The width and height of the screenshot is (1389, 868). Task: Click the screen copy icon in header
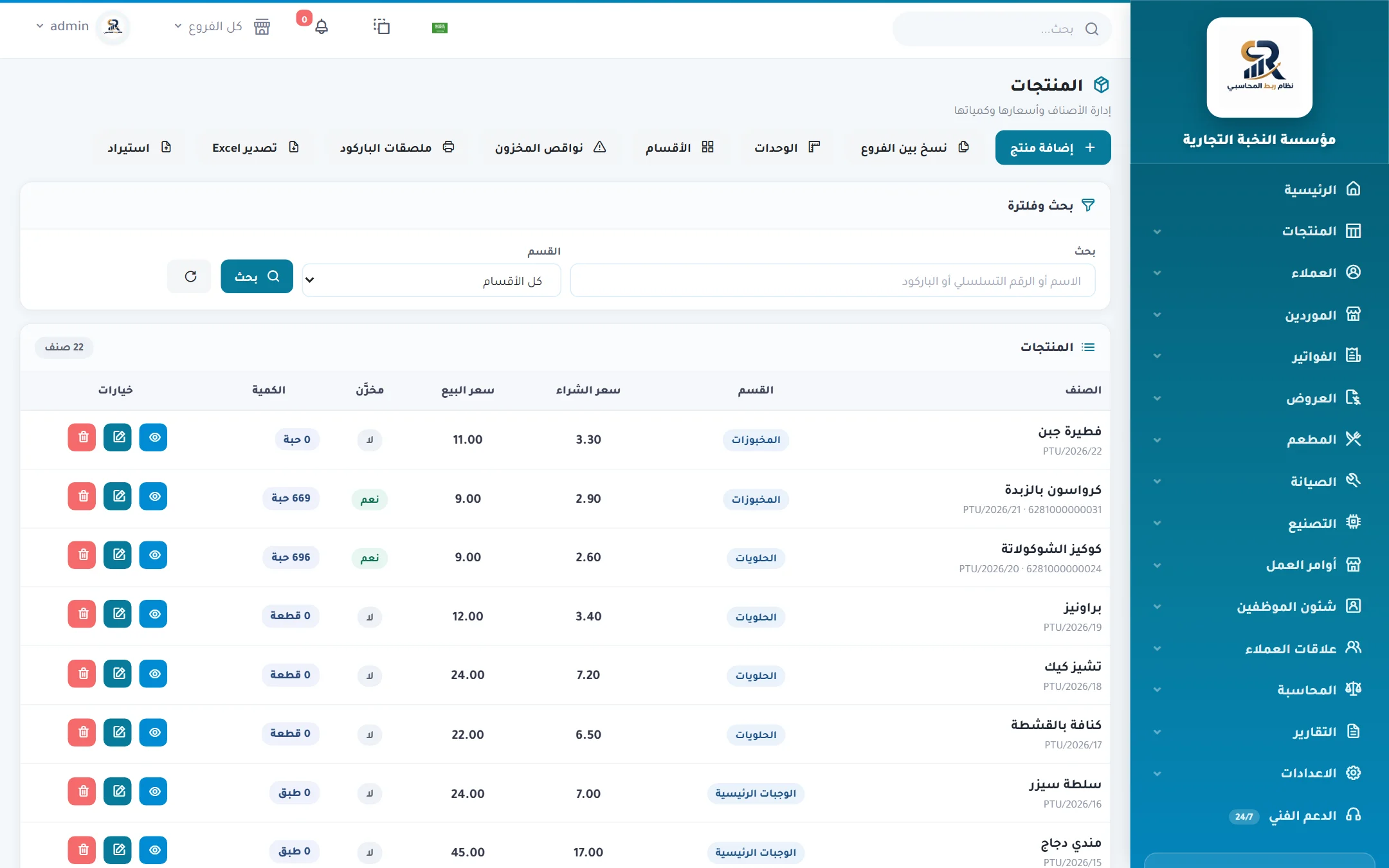click(382, 26)
